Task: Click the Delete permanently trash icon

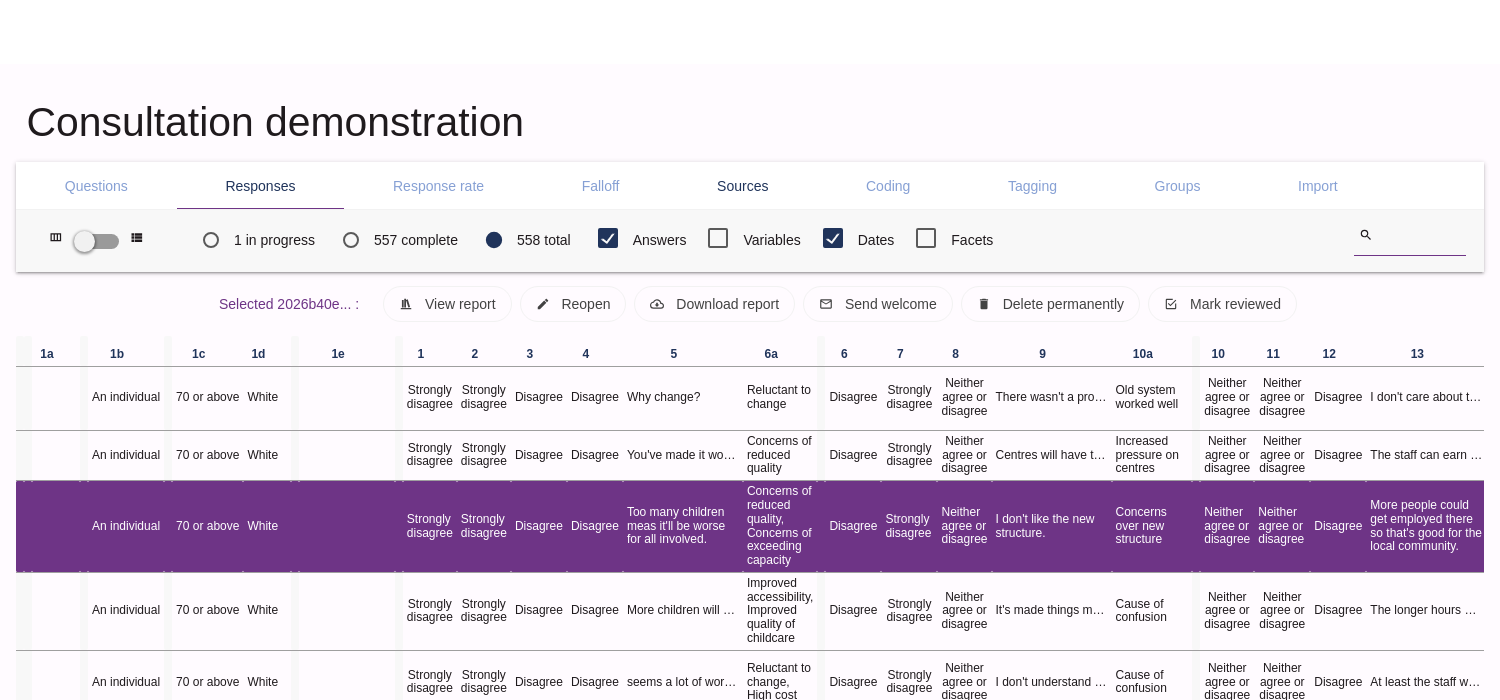Action: coord(984,304)
